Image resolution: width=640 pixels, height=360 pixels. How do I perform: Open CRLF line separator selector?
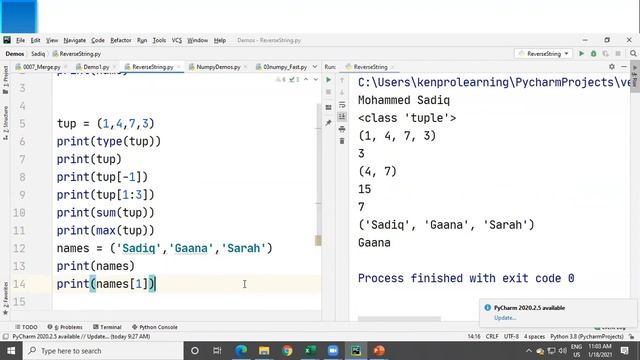click(x=492, y=337)
